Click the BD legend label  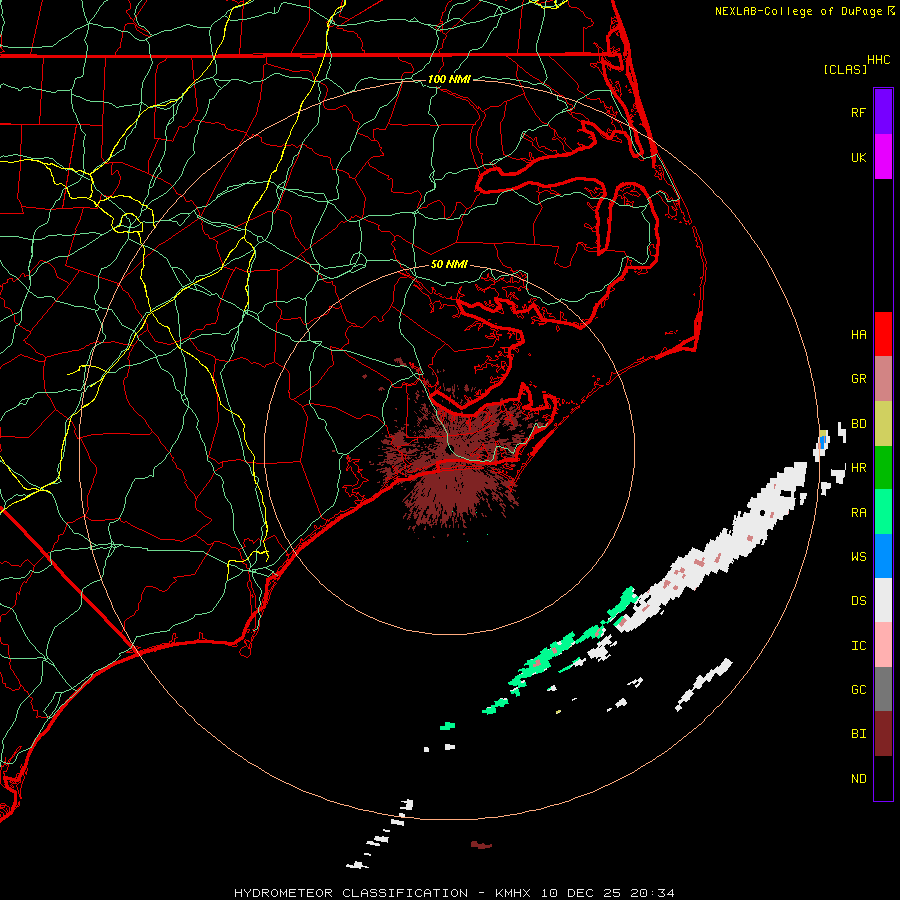click(858, 424)
